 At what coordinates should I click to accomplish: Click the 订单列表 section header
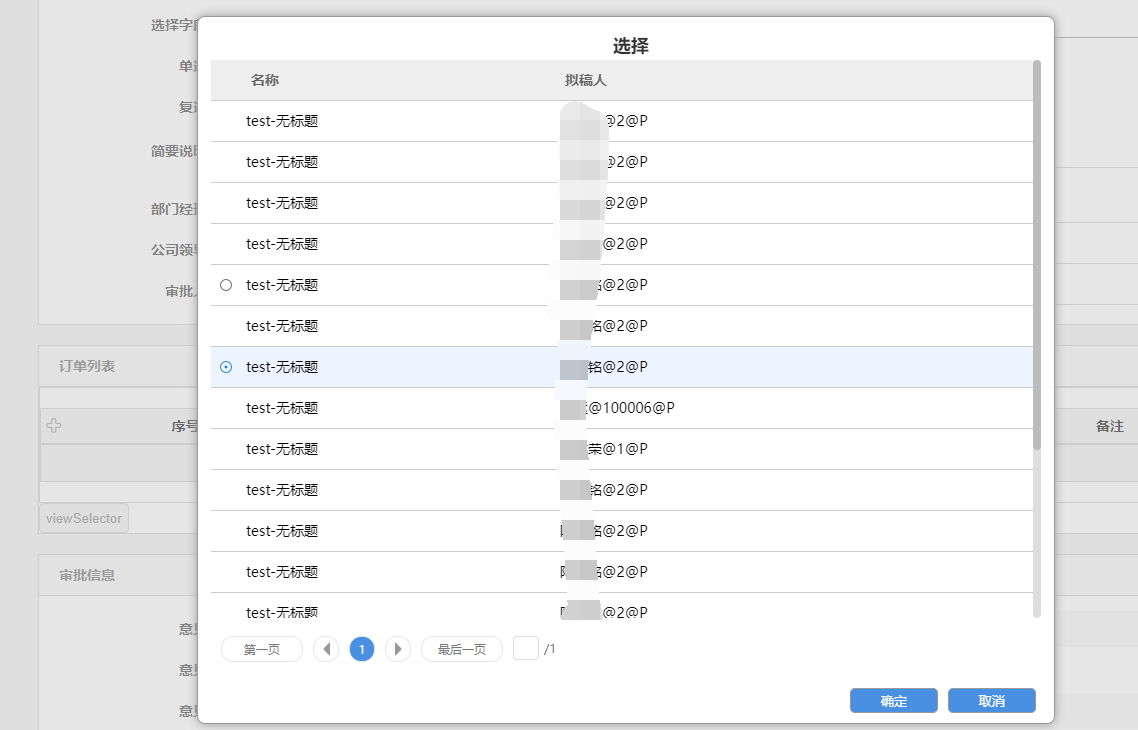[x=87, y=366]
